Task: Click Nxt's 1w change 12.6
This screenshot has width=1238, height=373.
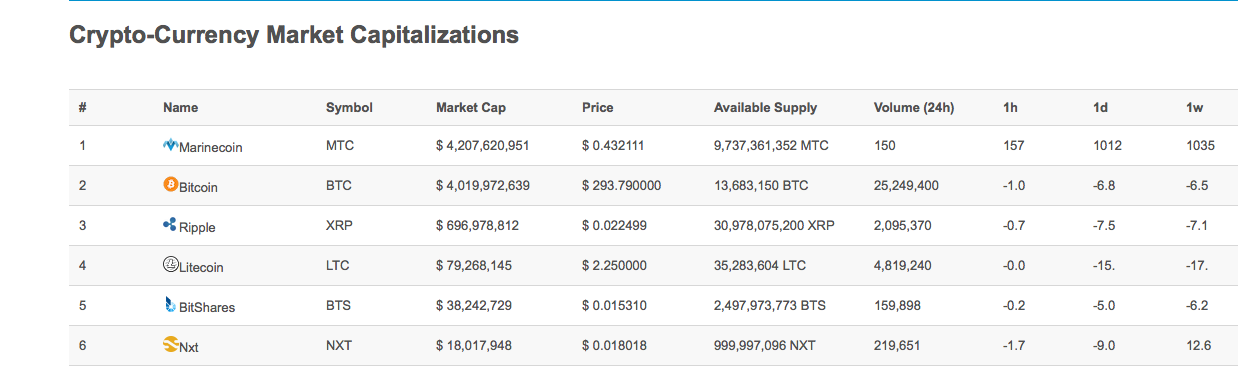Action: point(1198,345)
